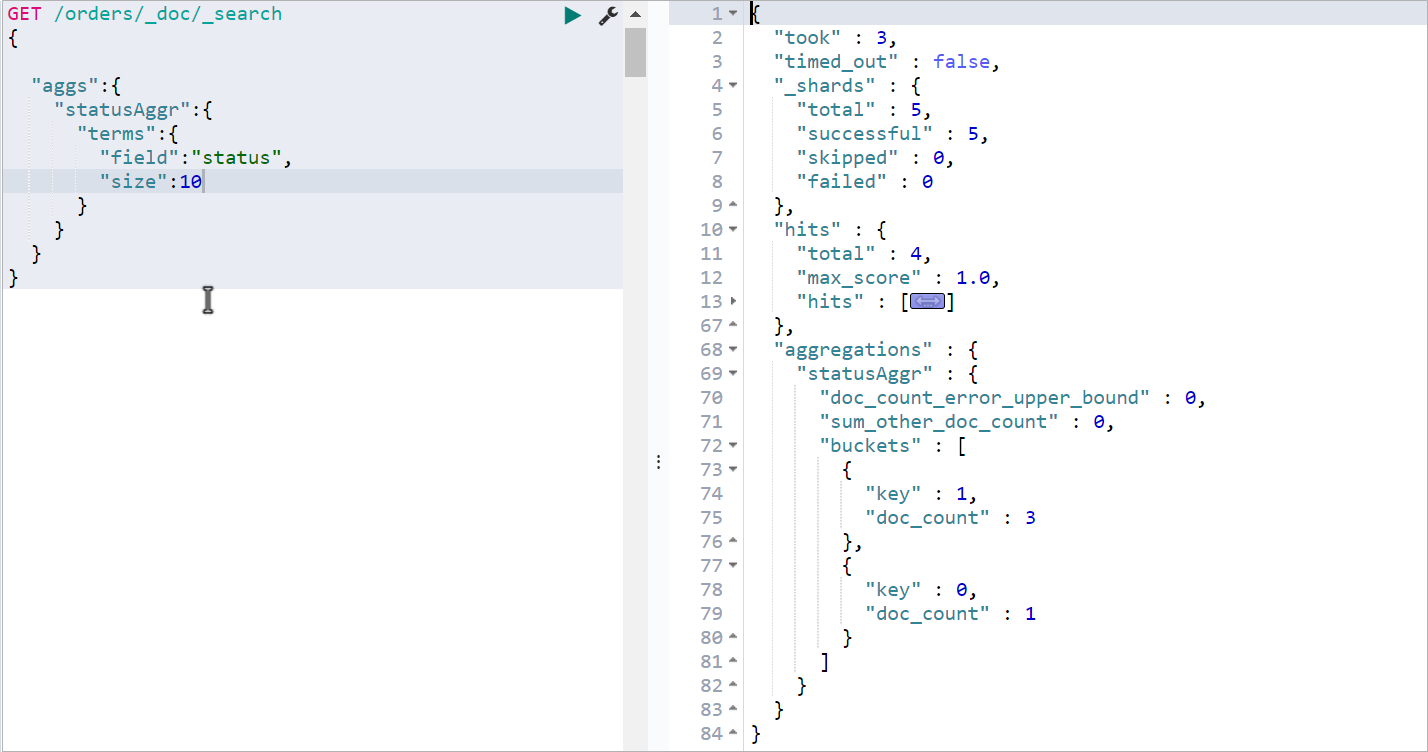The height and width of the screenshot is (752, 1428).
Task: Click the "doc_count_error_upper_bound" key
Action: pos(985,398)
